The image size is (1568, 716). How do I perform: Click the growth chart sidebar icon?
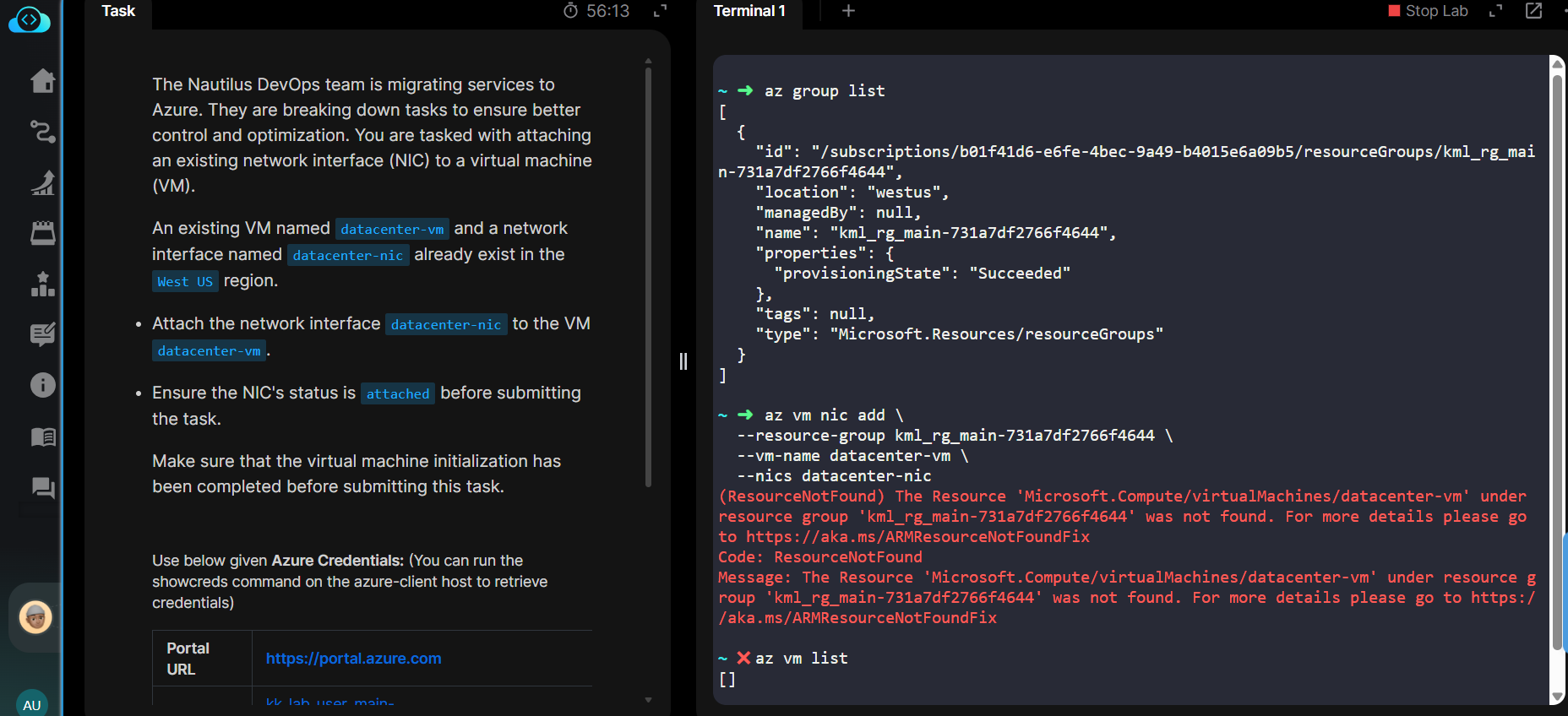click(42, 182)
